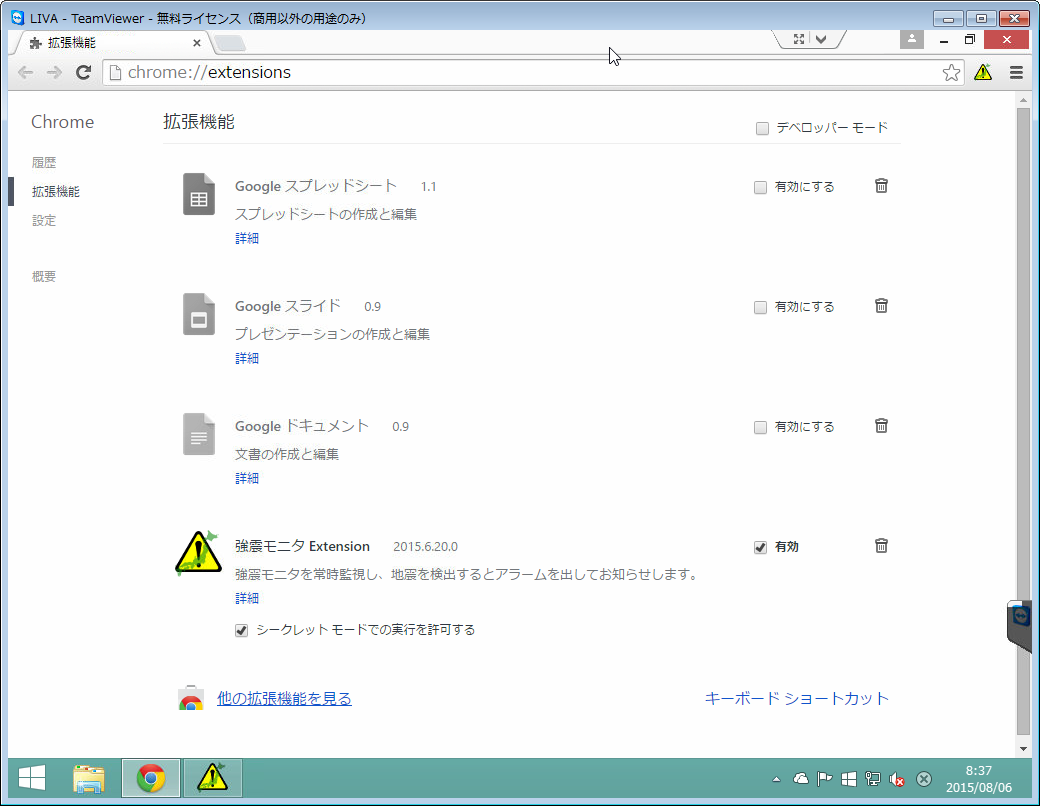The height and width of the screenshot is (806, 1040).
Task: Close the 拡張機能 tab
Action: 196,43
